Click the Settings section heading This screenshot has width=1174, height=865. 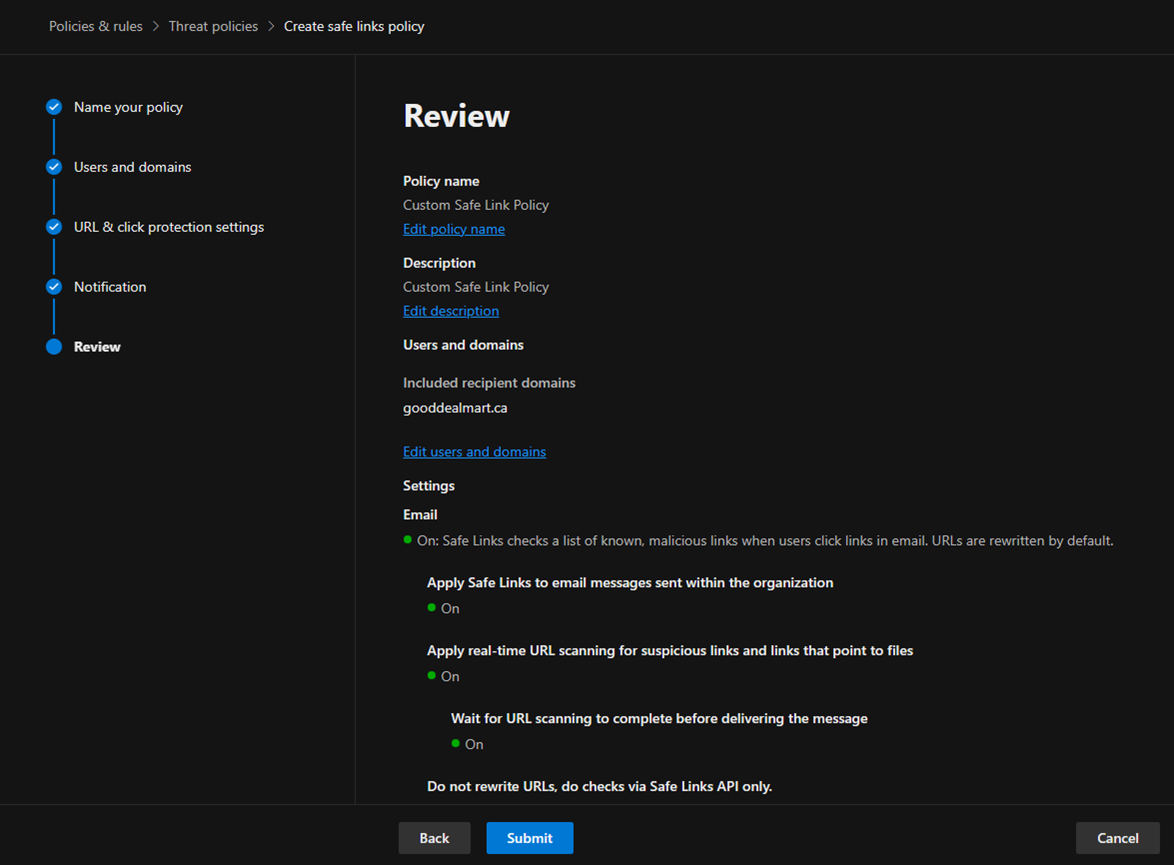click(429, 485)
